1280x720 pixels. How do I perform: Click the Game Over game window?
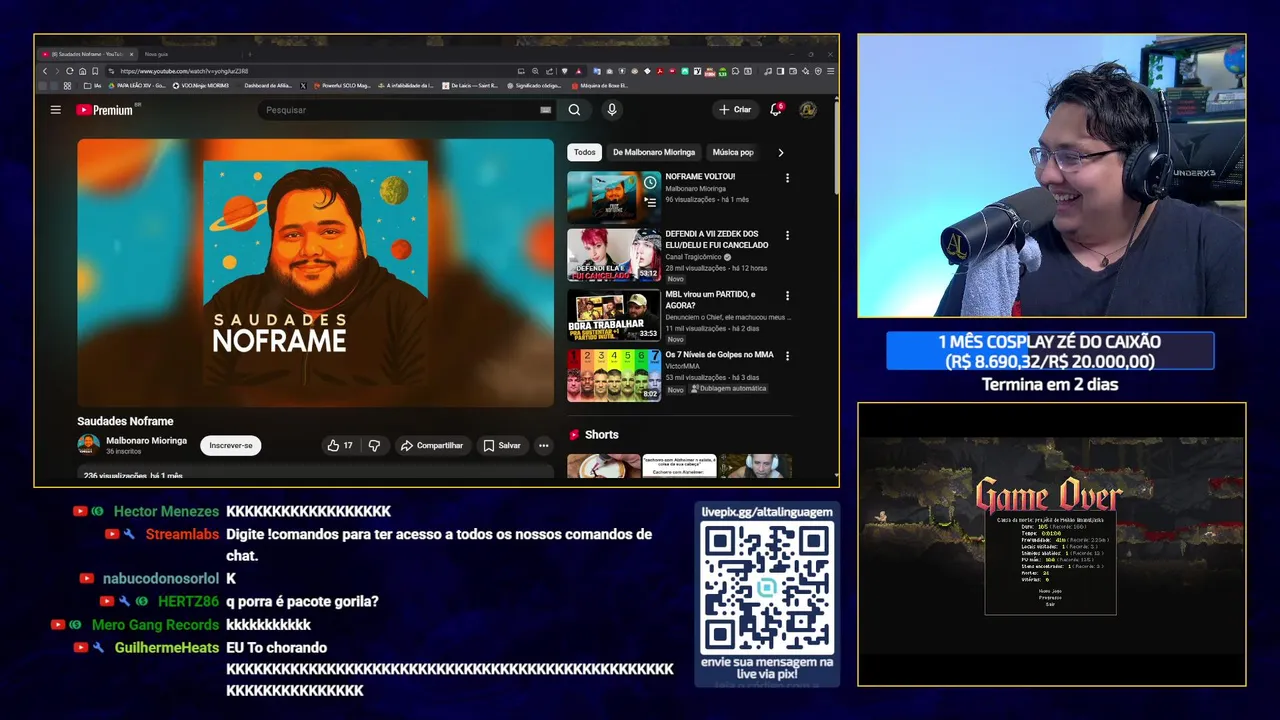[1051, 544]
